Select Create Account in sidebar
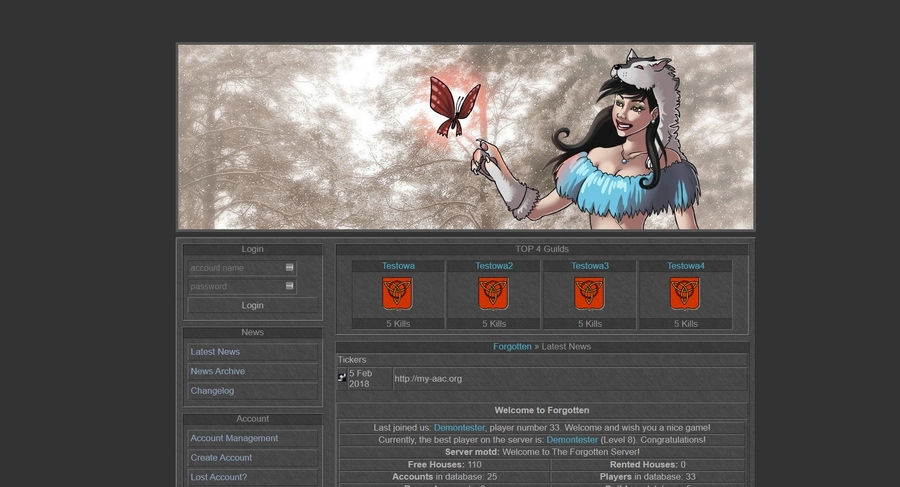The width and height of the screenshot is (900, 487). [x=221, y=458]
